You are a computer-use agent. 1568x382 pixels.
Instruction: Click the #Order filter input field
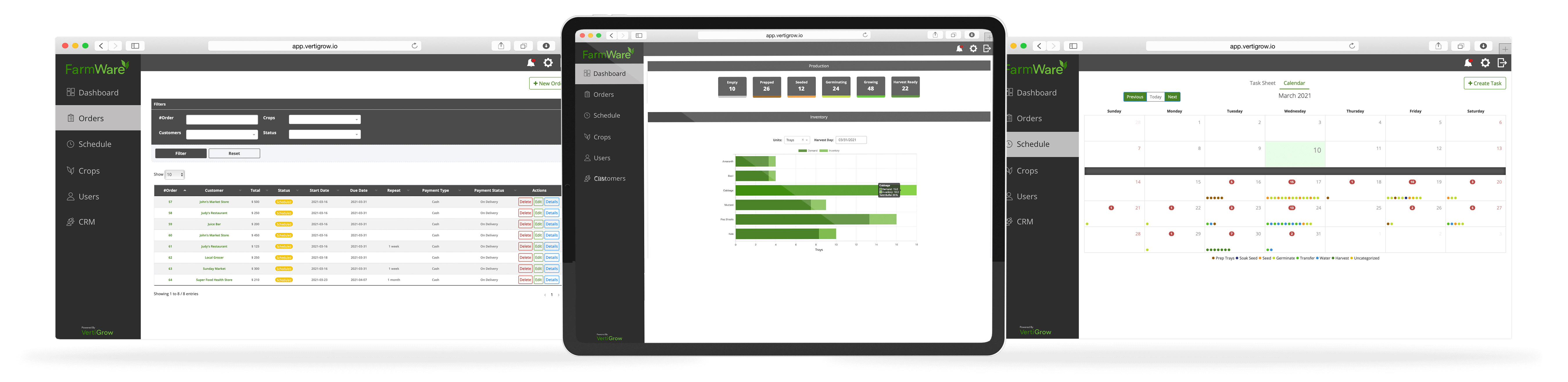[x=222, y=119]
